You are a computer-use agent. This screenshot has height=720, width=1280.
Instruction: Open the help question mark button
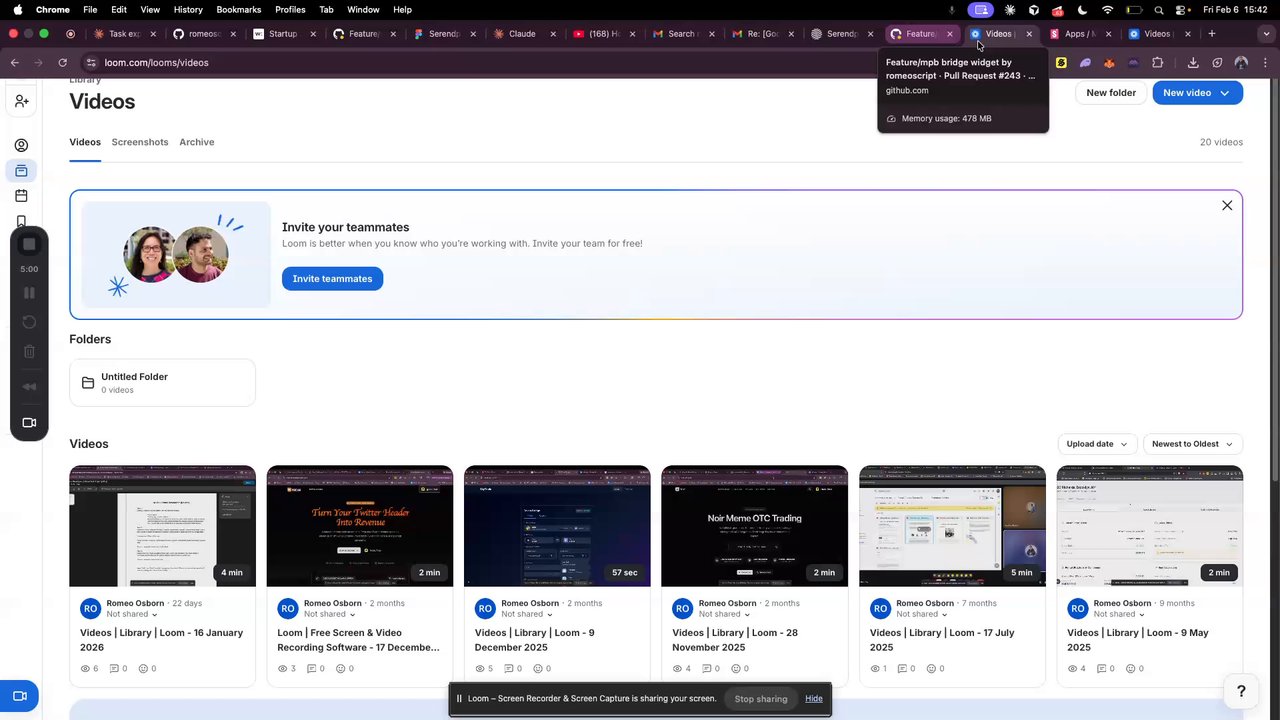pos(1241,691)
